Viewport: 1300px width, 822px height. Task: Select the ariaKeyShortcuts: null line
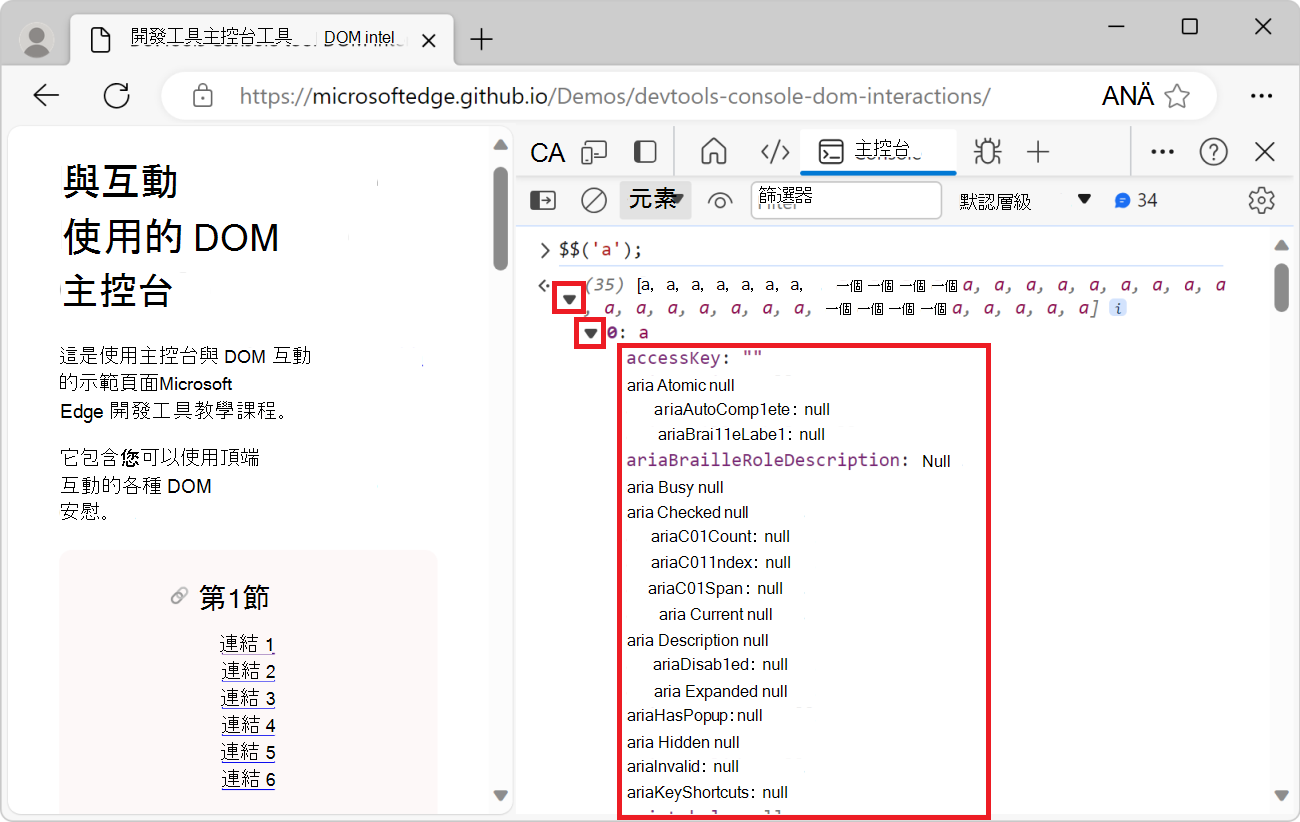click(x=708, y=792)
